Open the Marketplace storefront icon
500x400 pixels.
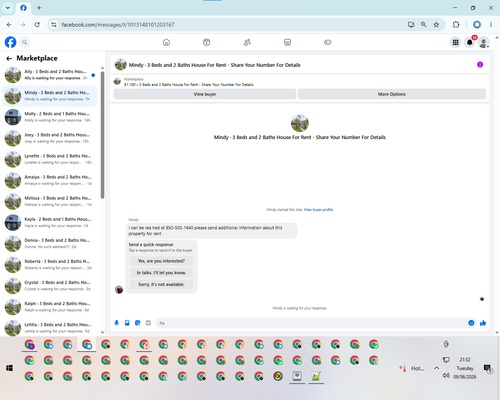287,42
